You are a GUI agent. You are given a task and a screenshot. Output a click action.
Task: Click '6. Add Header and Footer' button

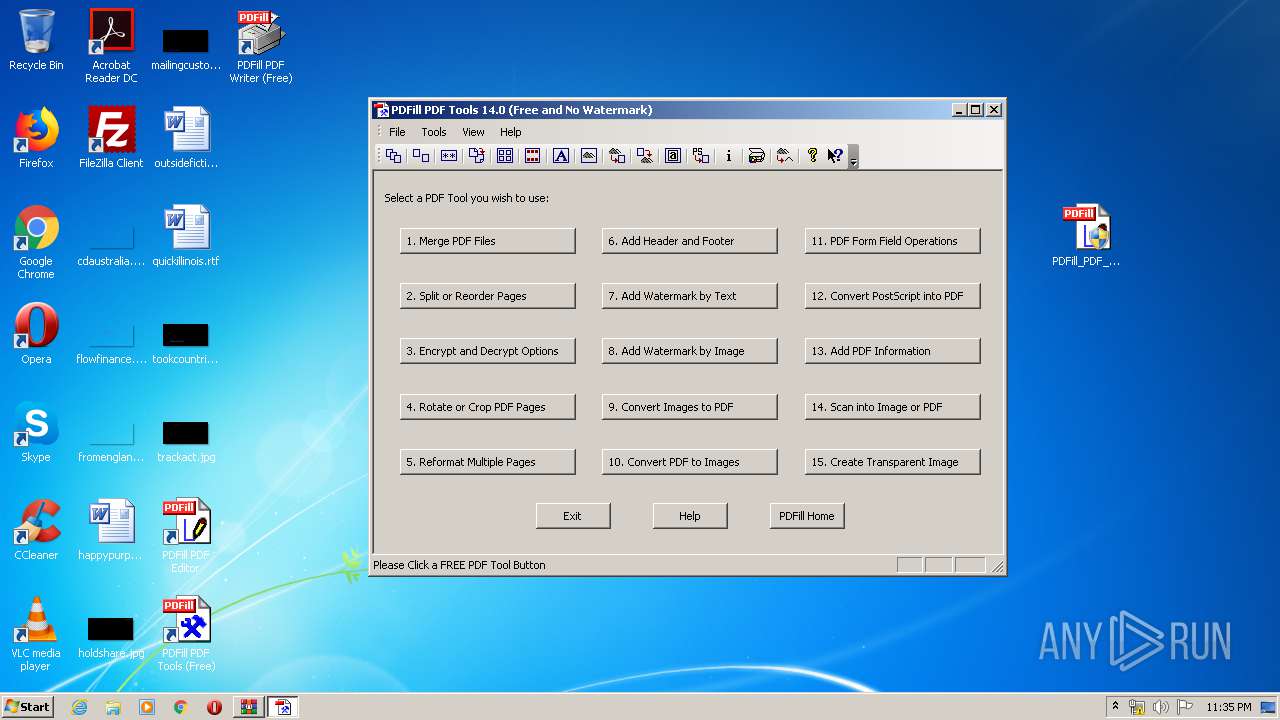point(690,241)
